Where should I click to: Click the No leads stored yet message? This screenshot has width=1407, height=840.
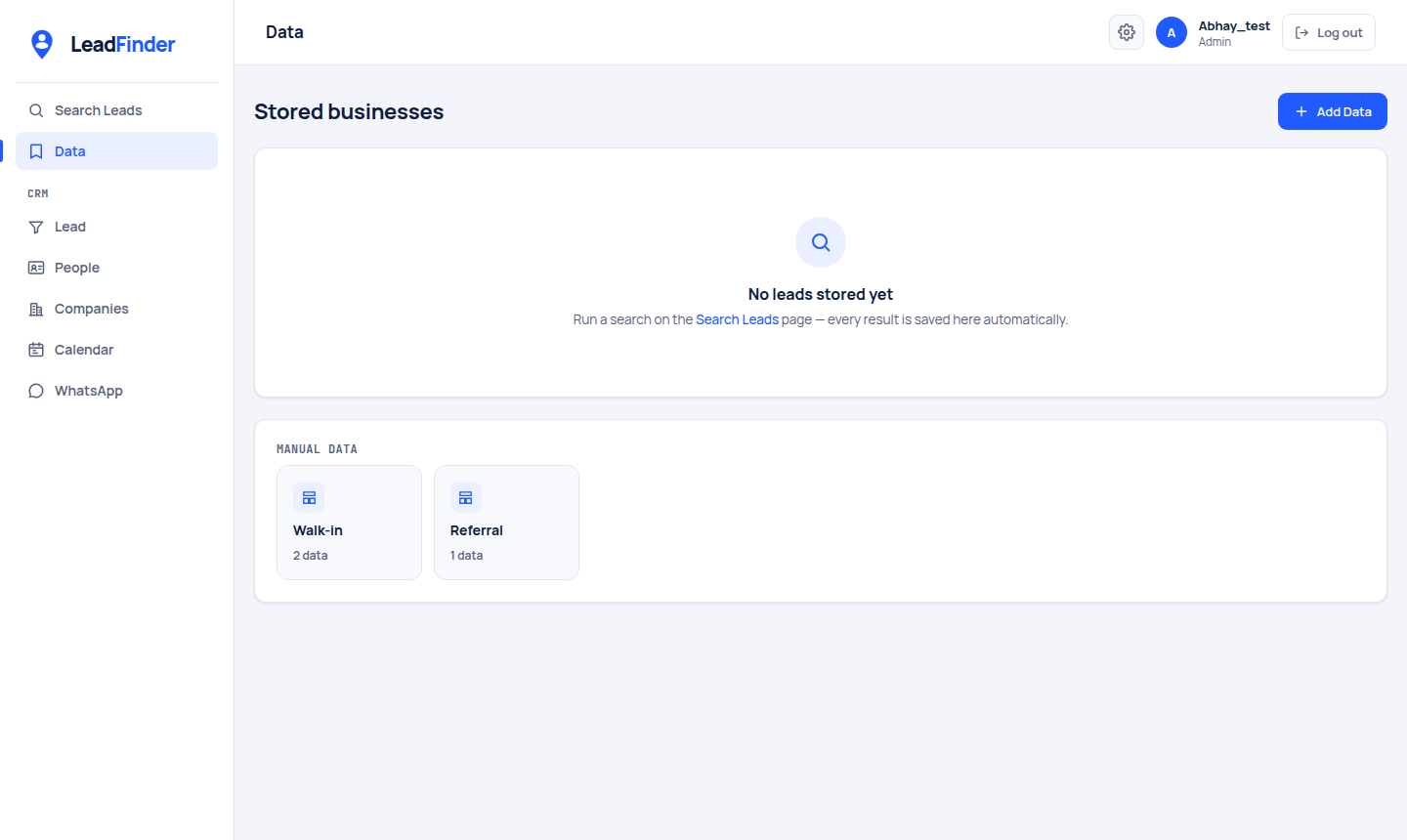tap(821, 294)
